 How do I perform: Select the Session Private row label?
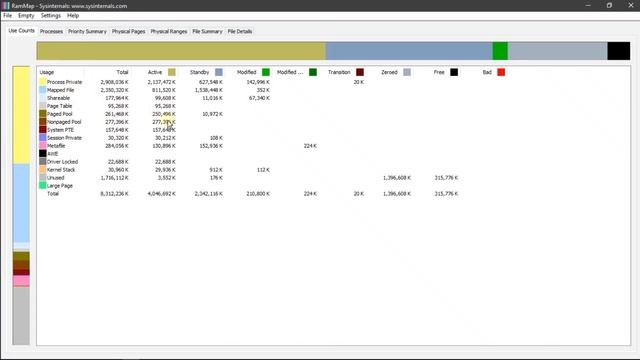click(x=64, y=138)
